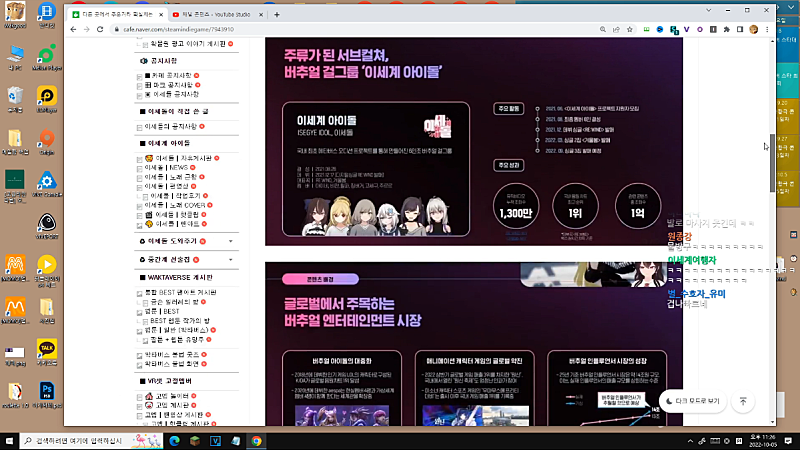Screen dimensions: 800x450
Task: Open 통합 BEST 팬아트 게시판
Action: pos(181,293)
